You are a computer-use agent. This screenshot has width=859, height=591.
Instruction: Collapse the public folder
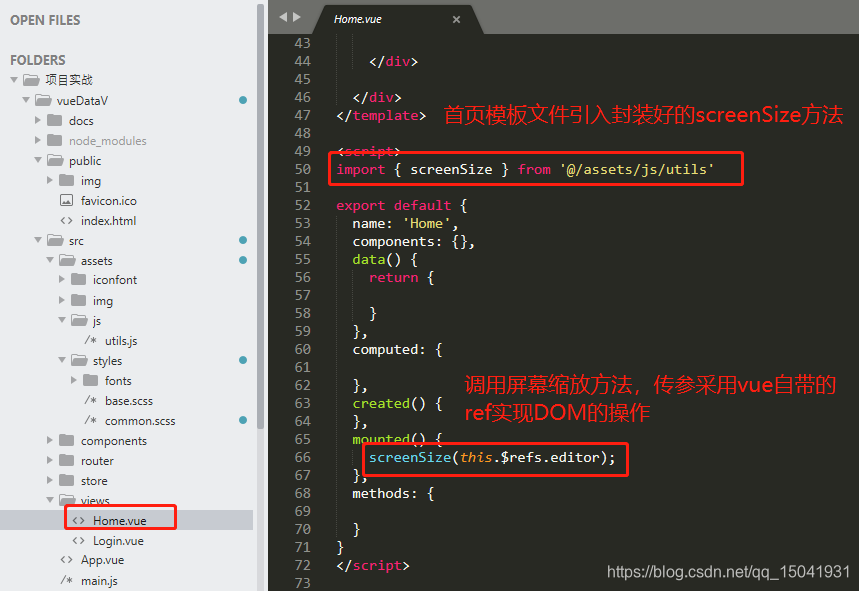click(38, 160)
